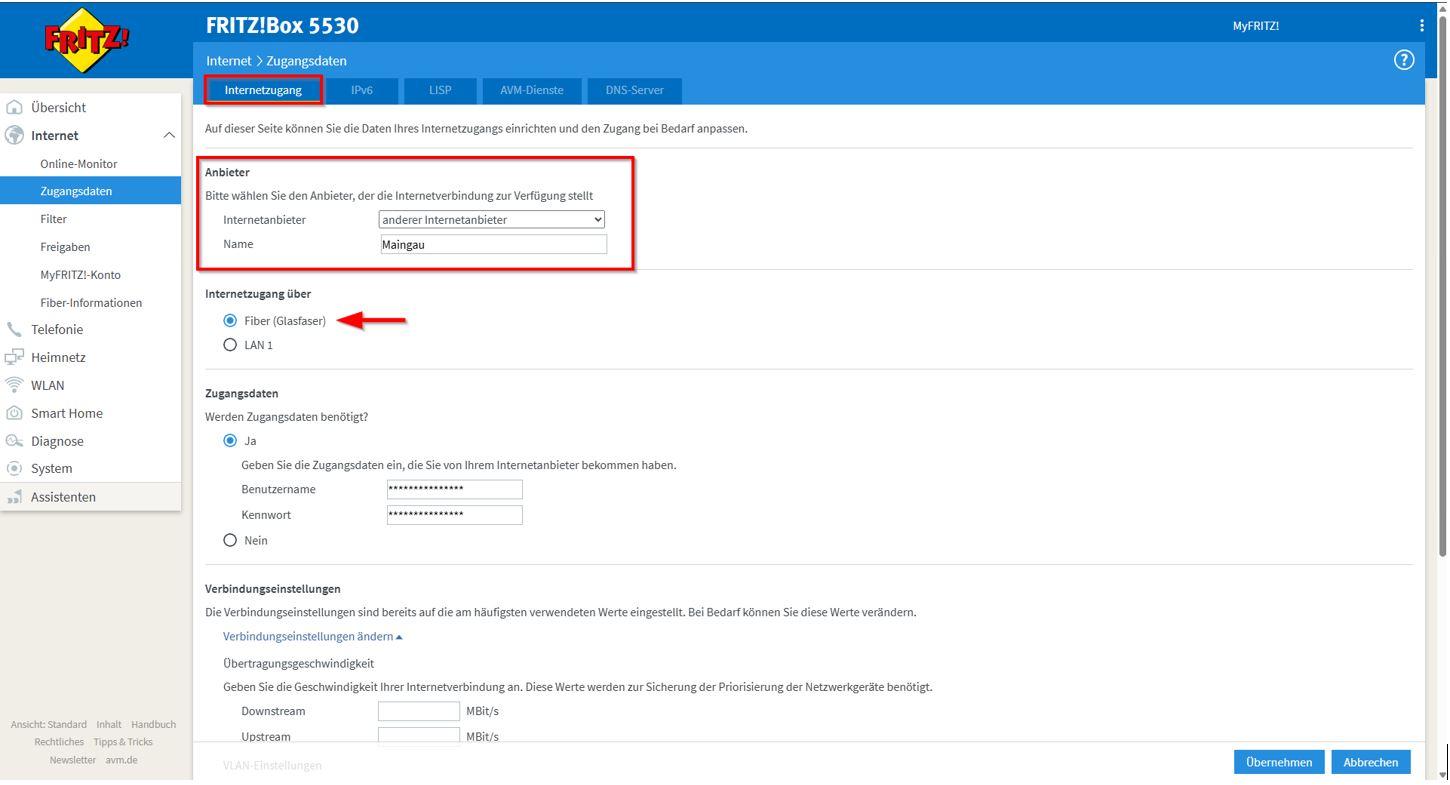Click the Assistenten icon

click(14, 497)
